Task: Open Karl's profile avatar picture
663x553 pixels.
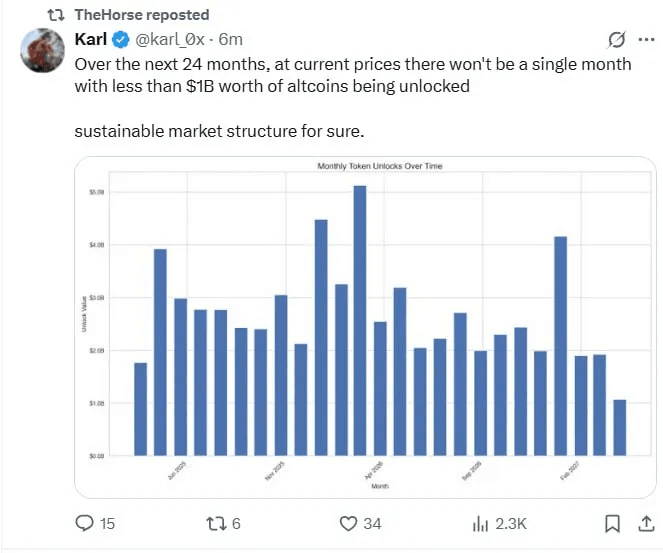Action: point(44,50)
